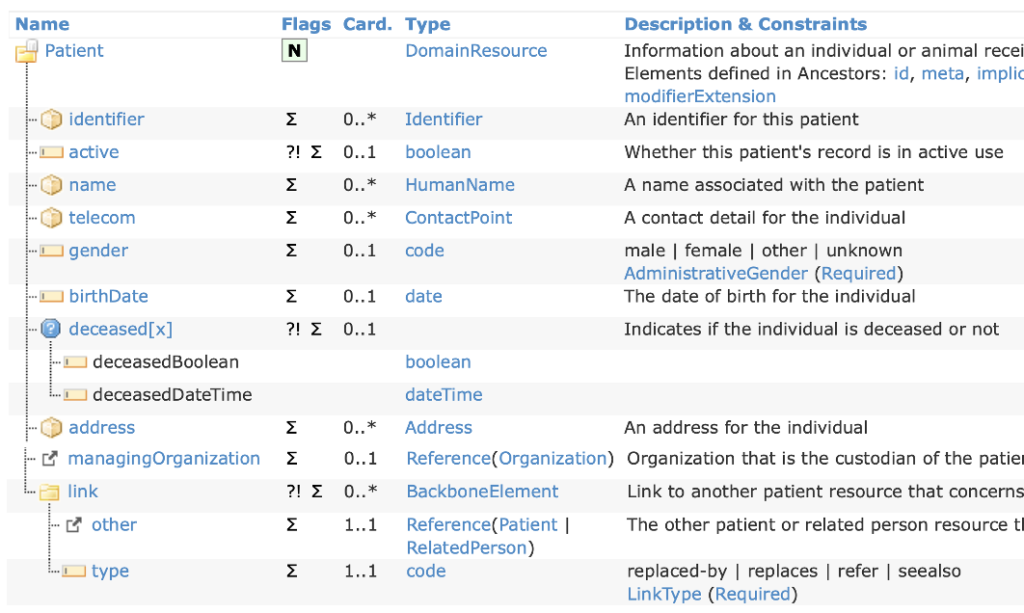The height and width of the screenshot is (613, 1024).
Task: Open the boolean type link for active
Action: coord(438,152)
